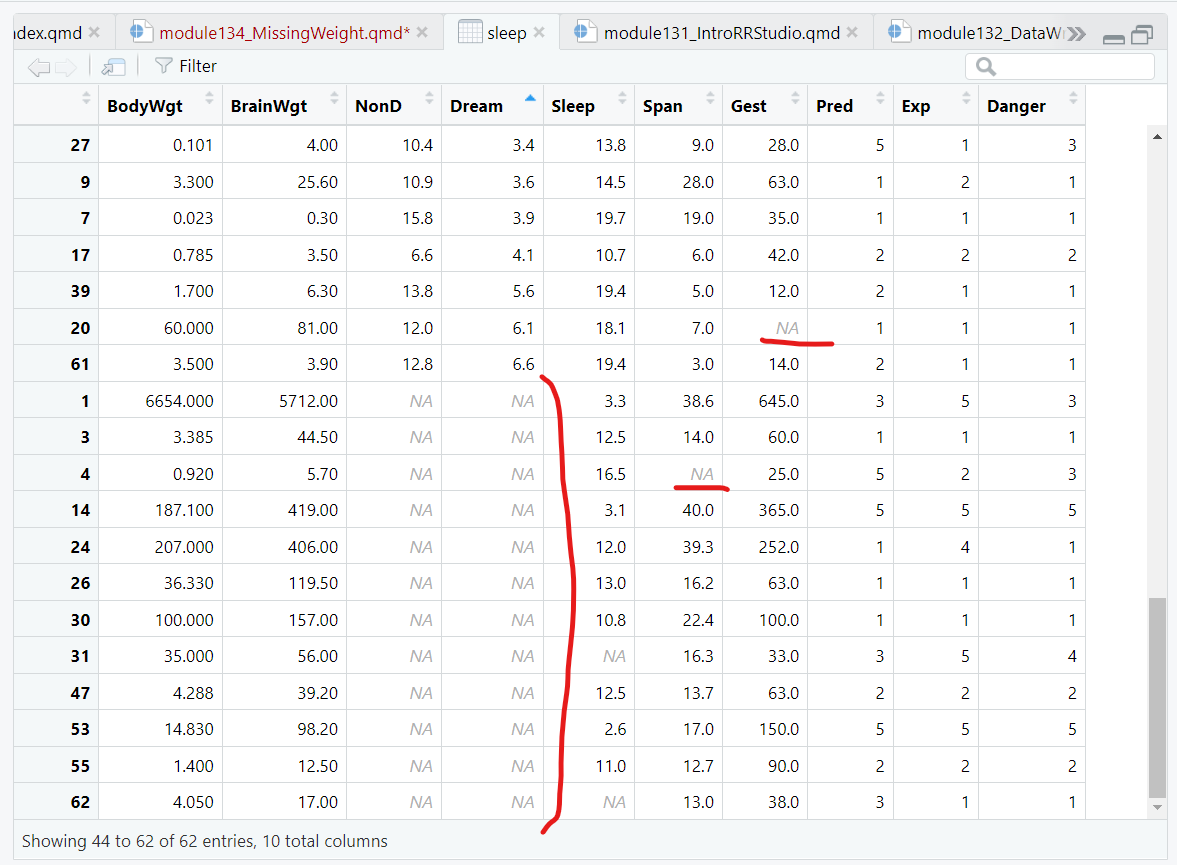Screen dimensions: 1177x865
Task: Close the module134_MissingWeight.qmd tab
Action: tap(422, 33)
